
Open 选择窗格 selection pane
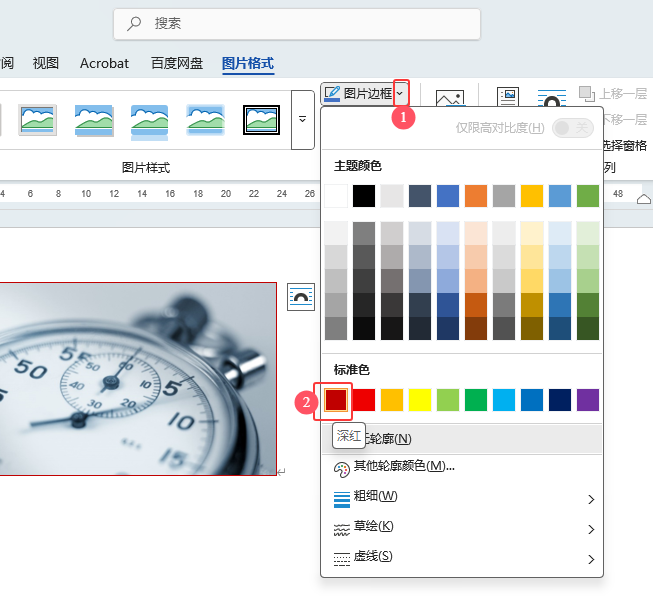(625, 145)
